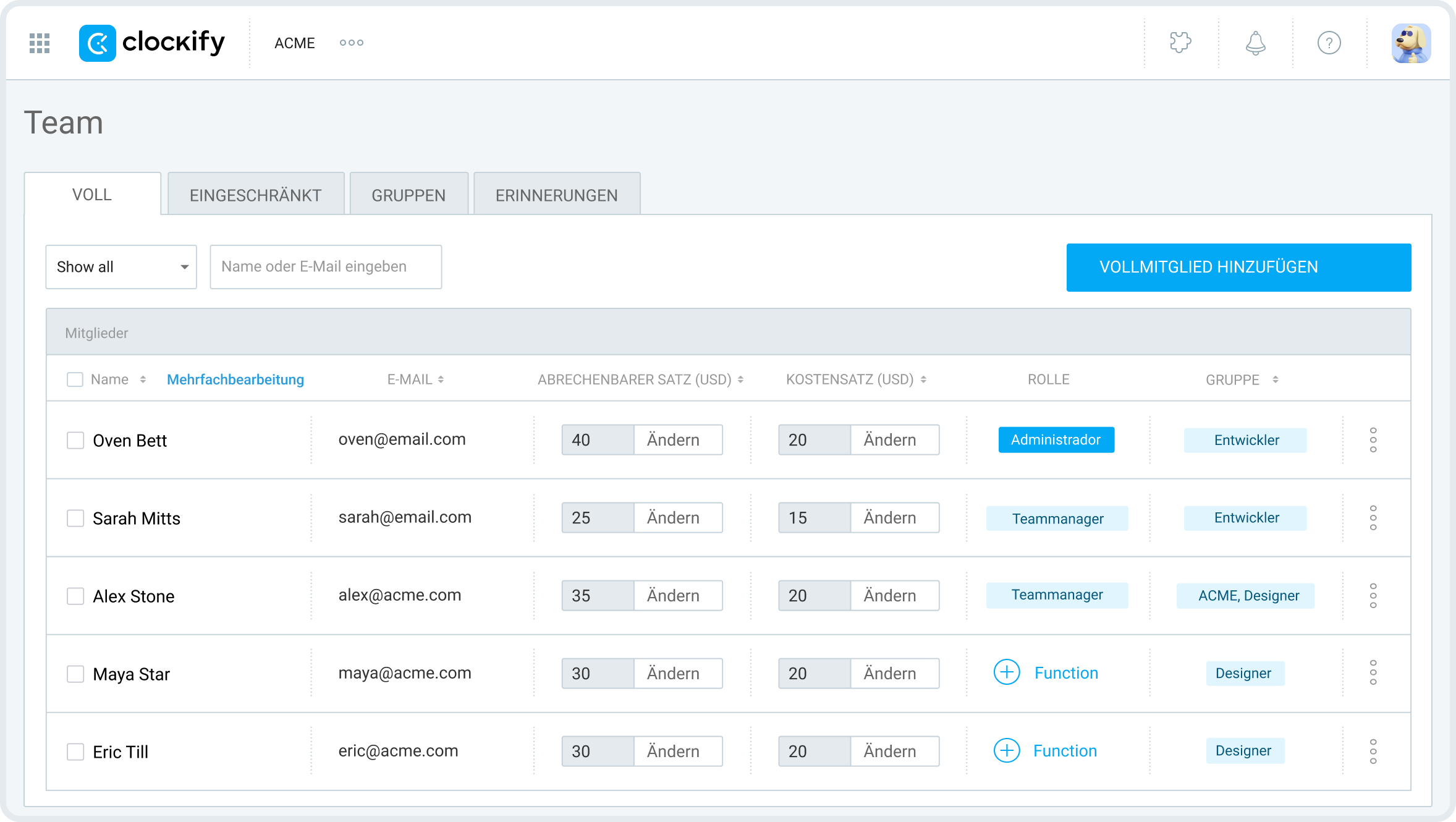Click VOLLMITGLIED HINZUFÜGEN button
1456x822 pixels.
[x=1238, y=267]
